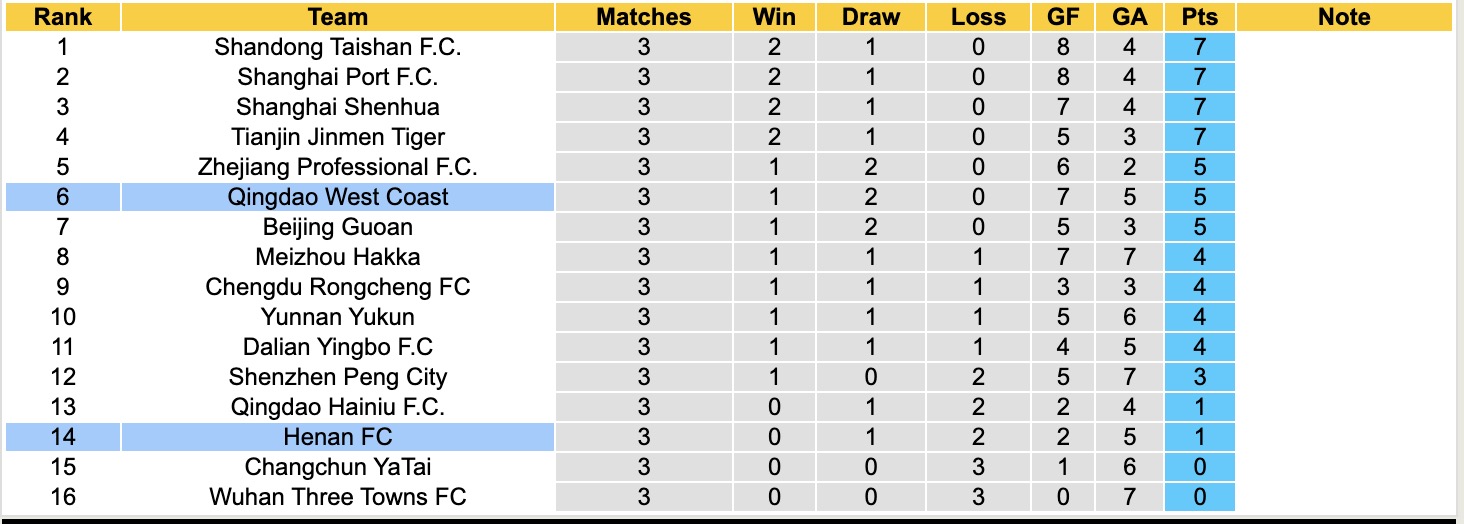Image resolution: width=1464 pixels, height=524 pixels.
Task: Sort by the Rank column header
Action: coord(63,17)
